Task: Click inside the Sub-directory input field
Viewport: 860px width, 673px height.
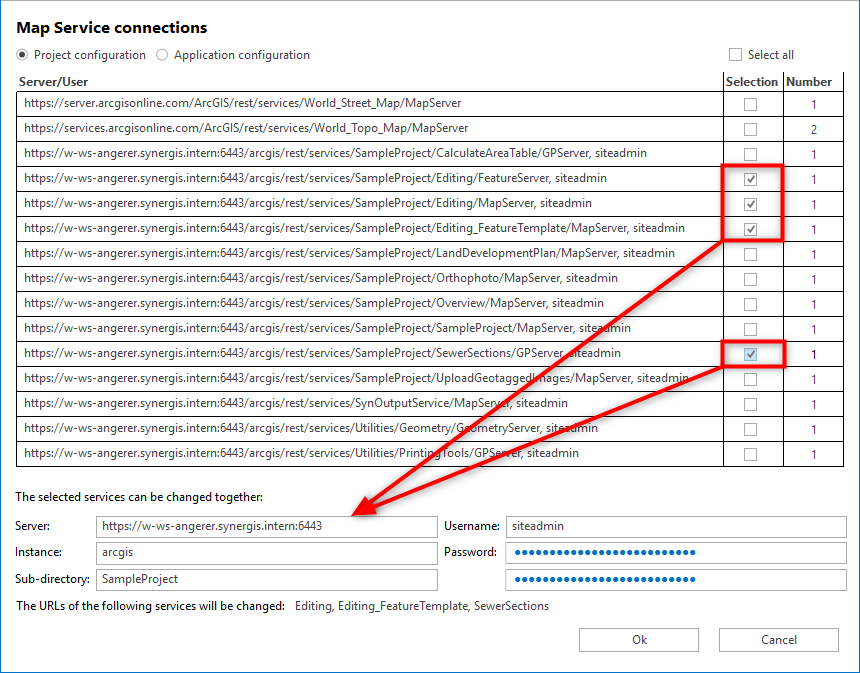Action: (x=265, y=580)
